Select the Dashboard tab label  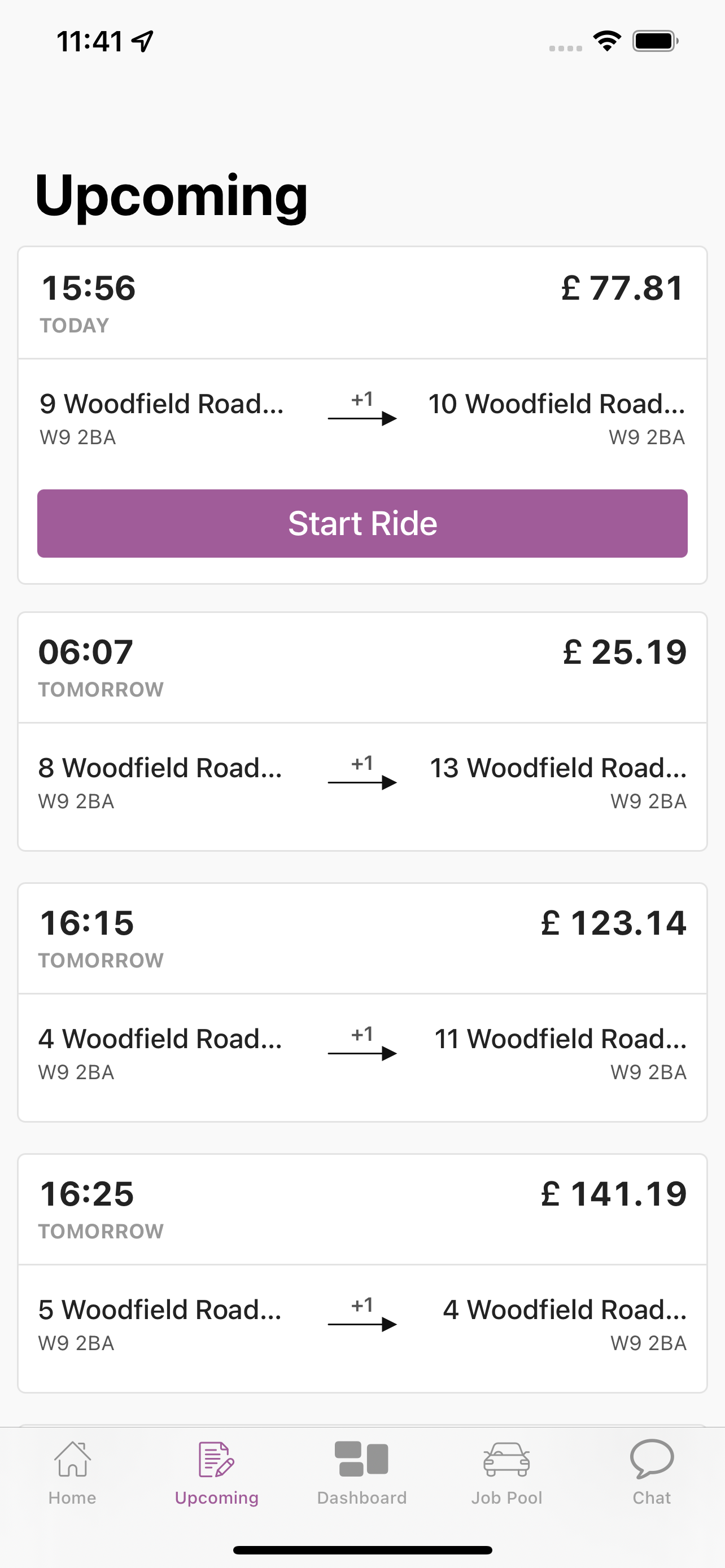361,1498
